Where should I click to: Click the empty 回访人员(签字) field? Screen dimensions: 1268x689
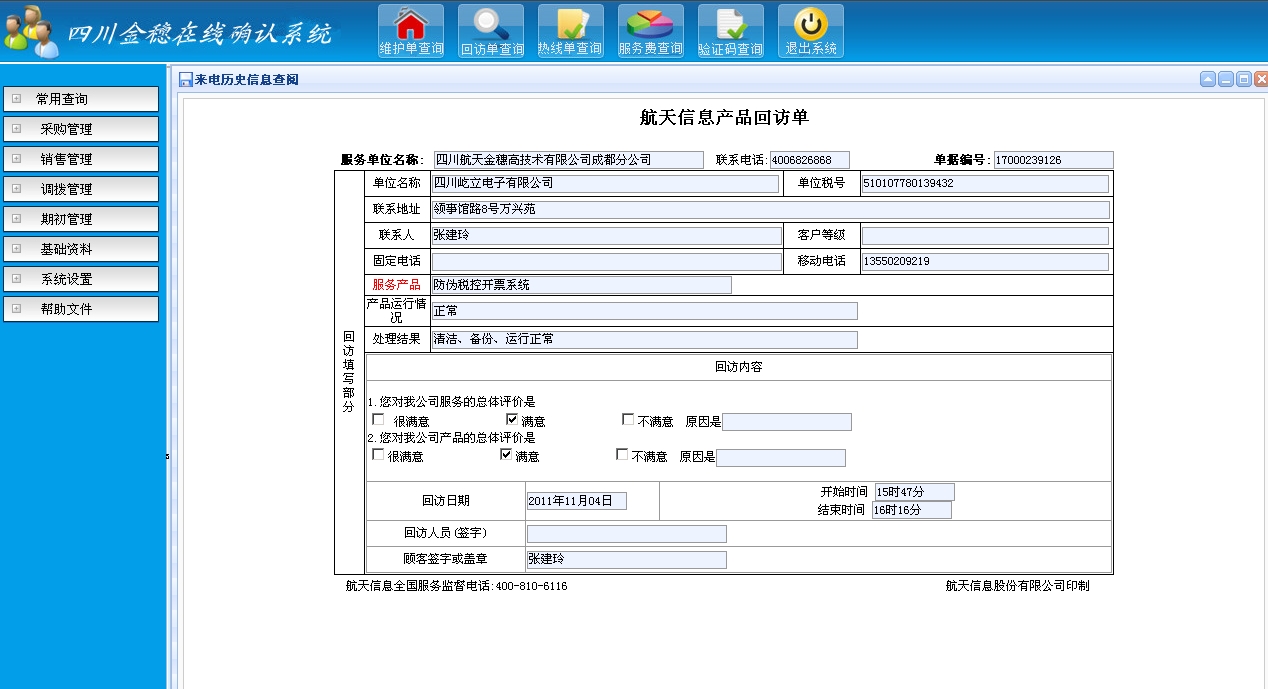[x=627, y=534]
